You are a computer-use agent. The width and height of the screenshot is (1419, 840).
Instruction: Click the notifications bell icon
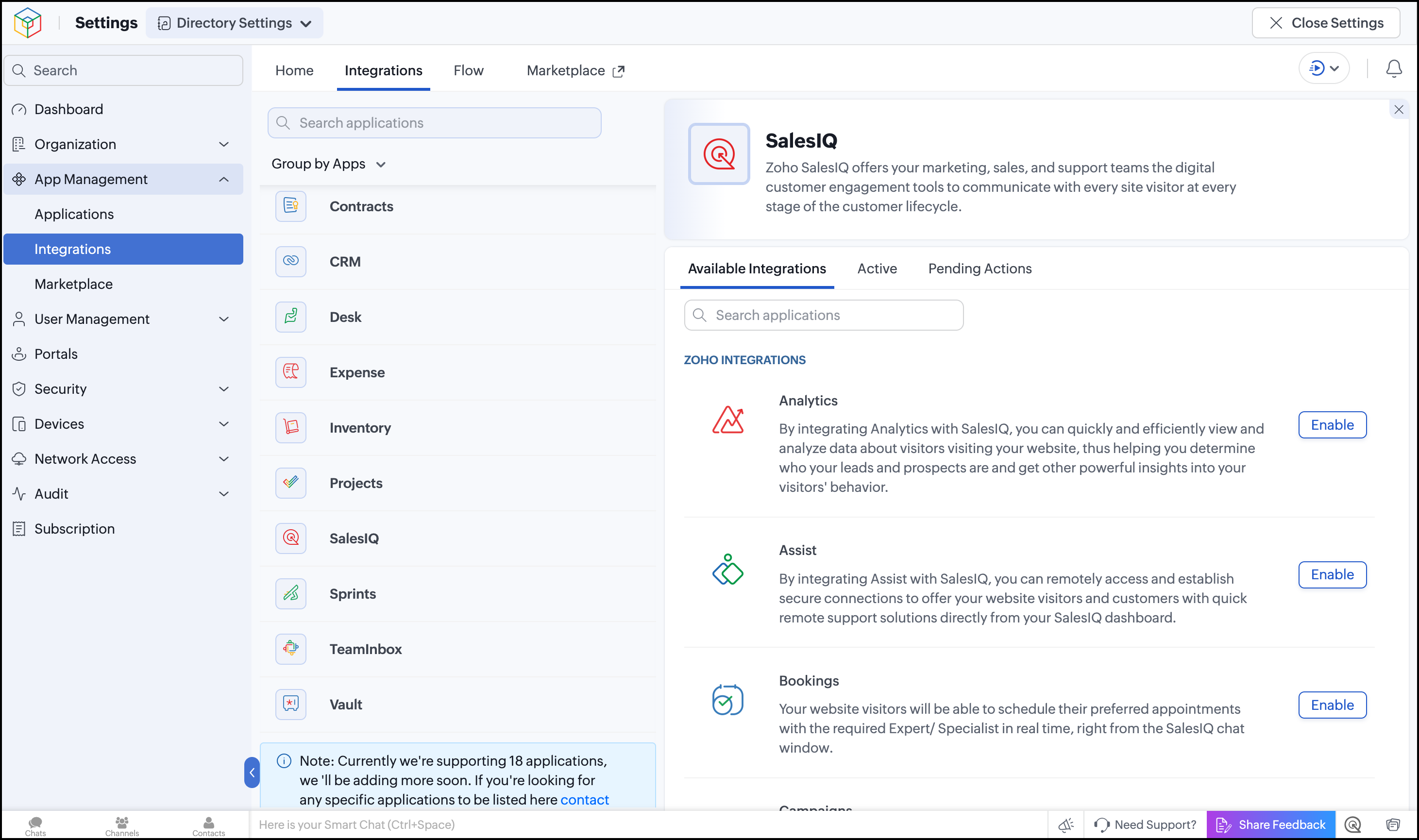(1394, 68)
